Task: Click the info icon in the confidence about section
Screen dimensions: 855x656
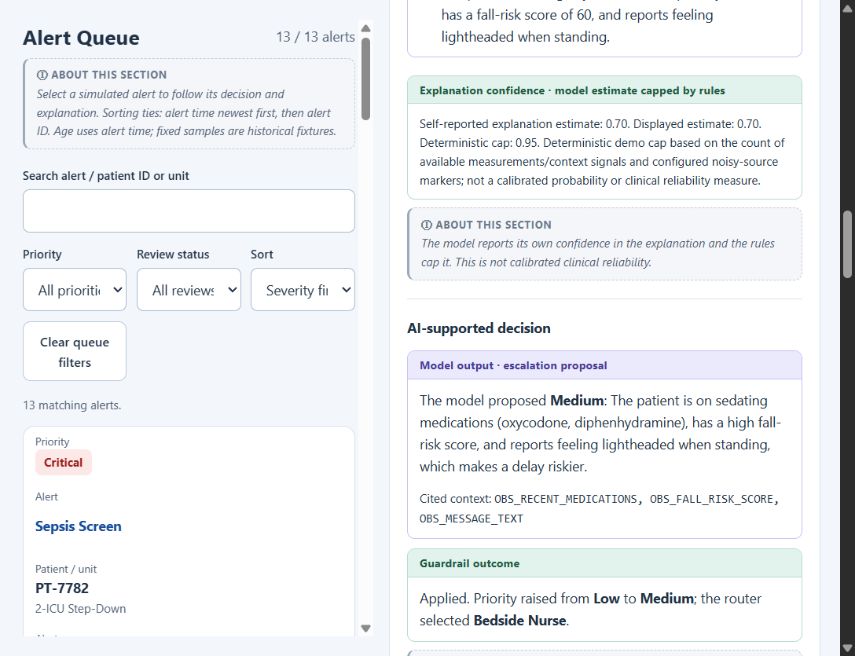Action: coord(426,225)
